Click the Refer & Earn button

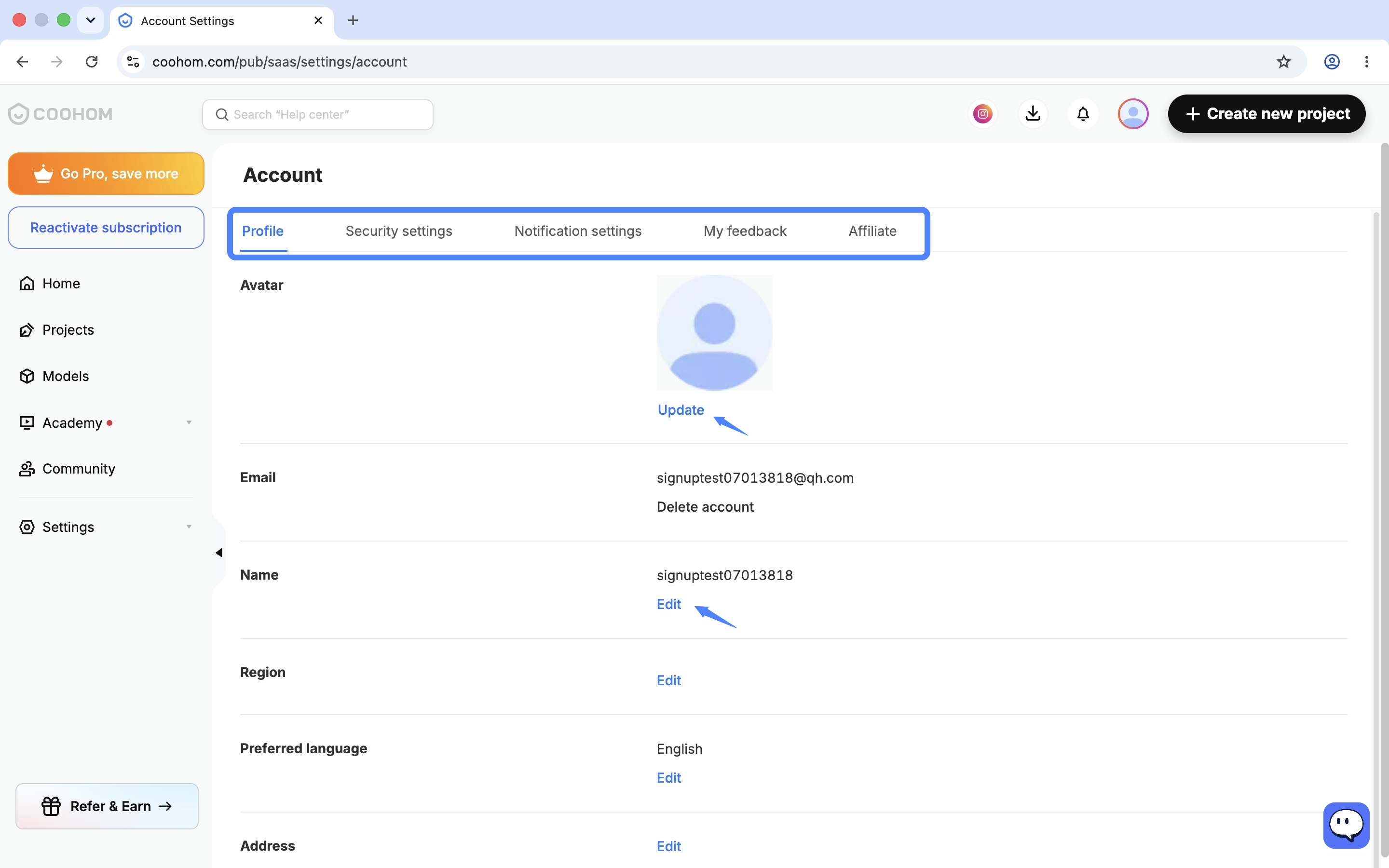coord(107,806)
